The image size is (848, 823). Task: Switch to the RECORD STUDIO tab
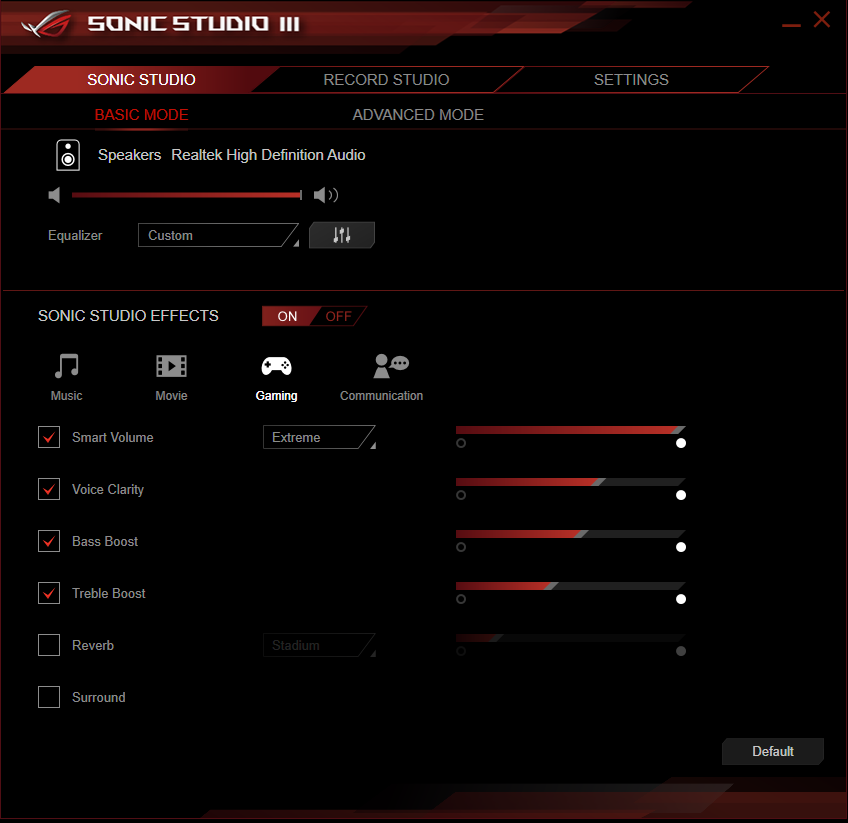pyautogui.click(x=386, y=79)
